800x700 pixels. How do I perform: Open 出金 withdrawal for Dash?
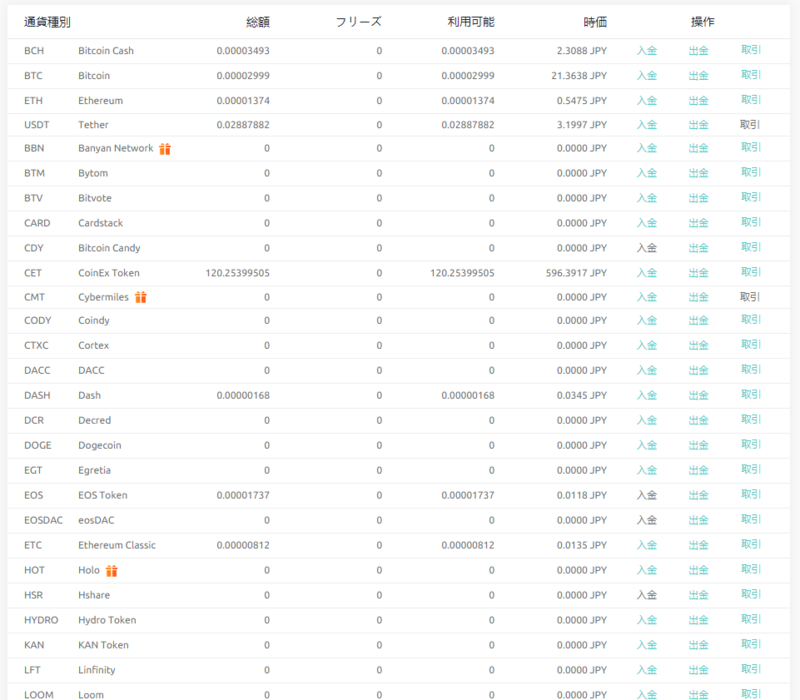pos(698,395)
